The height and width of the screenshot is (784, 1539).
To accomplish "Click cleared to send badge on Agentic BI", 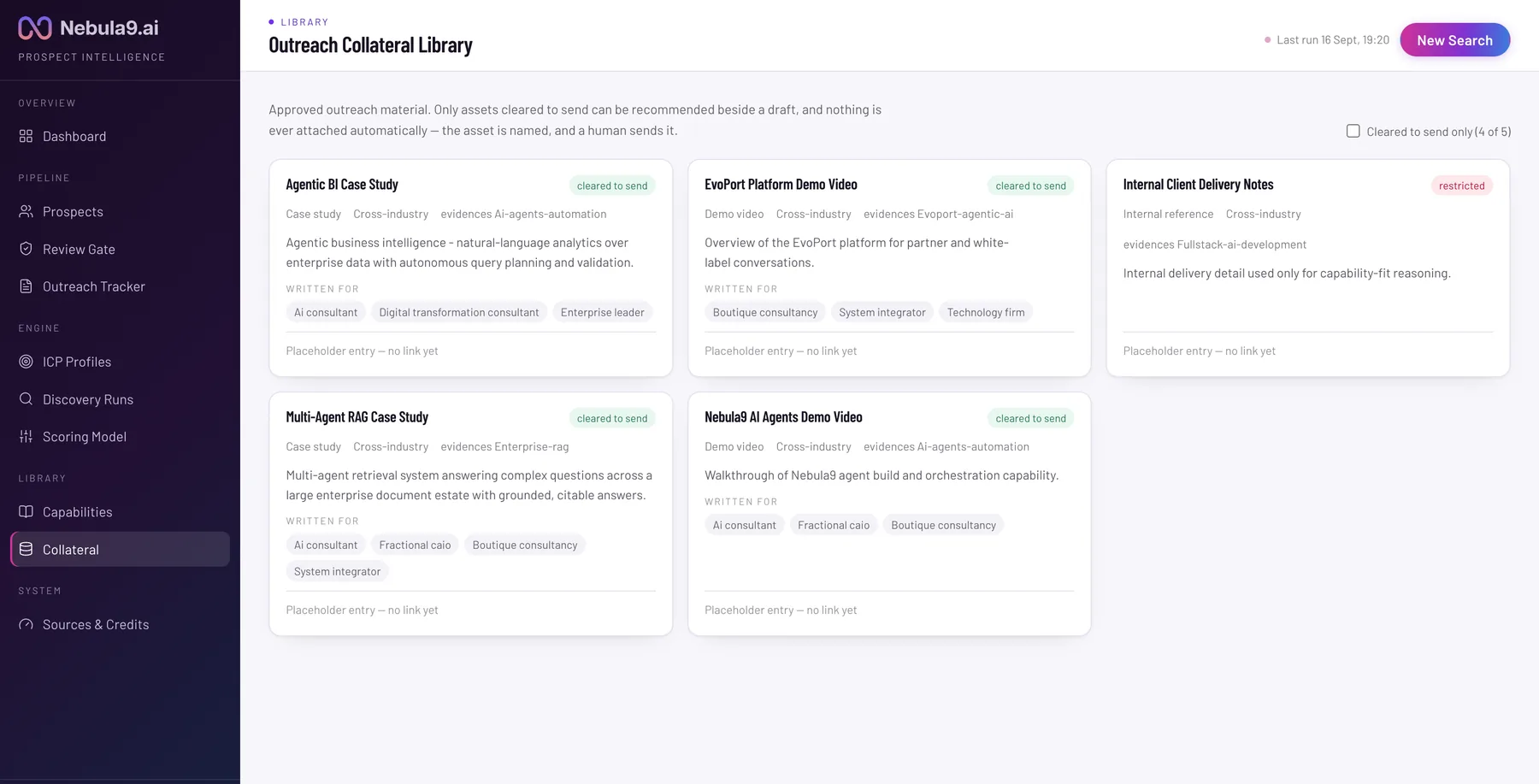I will (612, 186).
